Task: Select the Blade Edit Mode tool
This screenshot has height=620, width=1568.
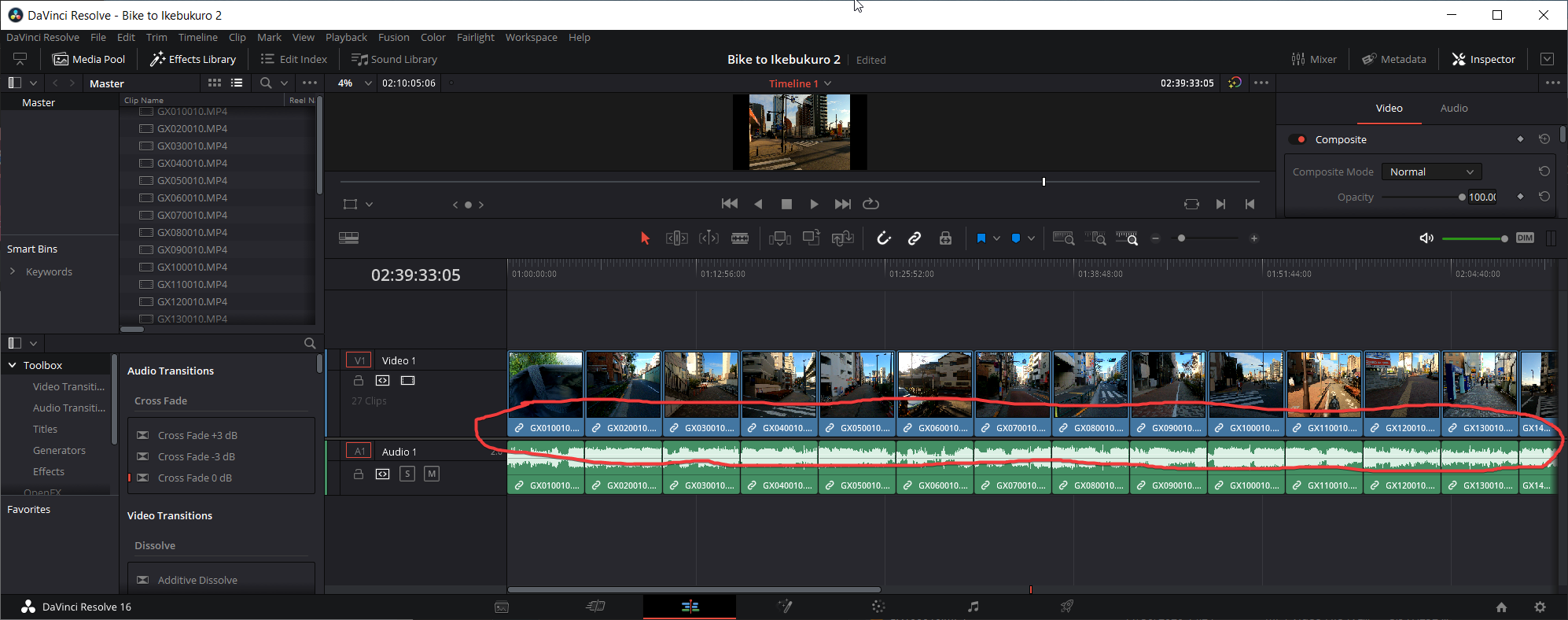Action: pyautogui.click(x=740, y=238)
